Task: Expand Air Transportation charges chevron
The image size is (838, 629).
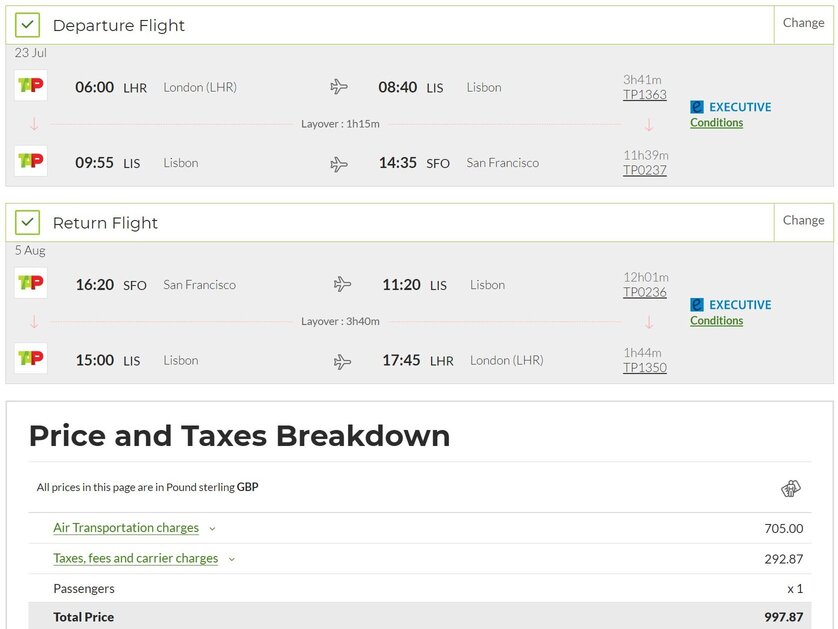Action: click(212, 529)
